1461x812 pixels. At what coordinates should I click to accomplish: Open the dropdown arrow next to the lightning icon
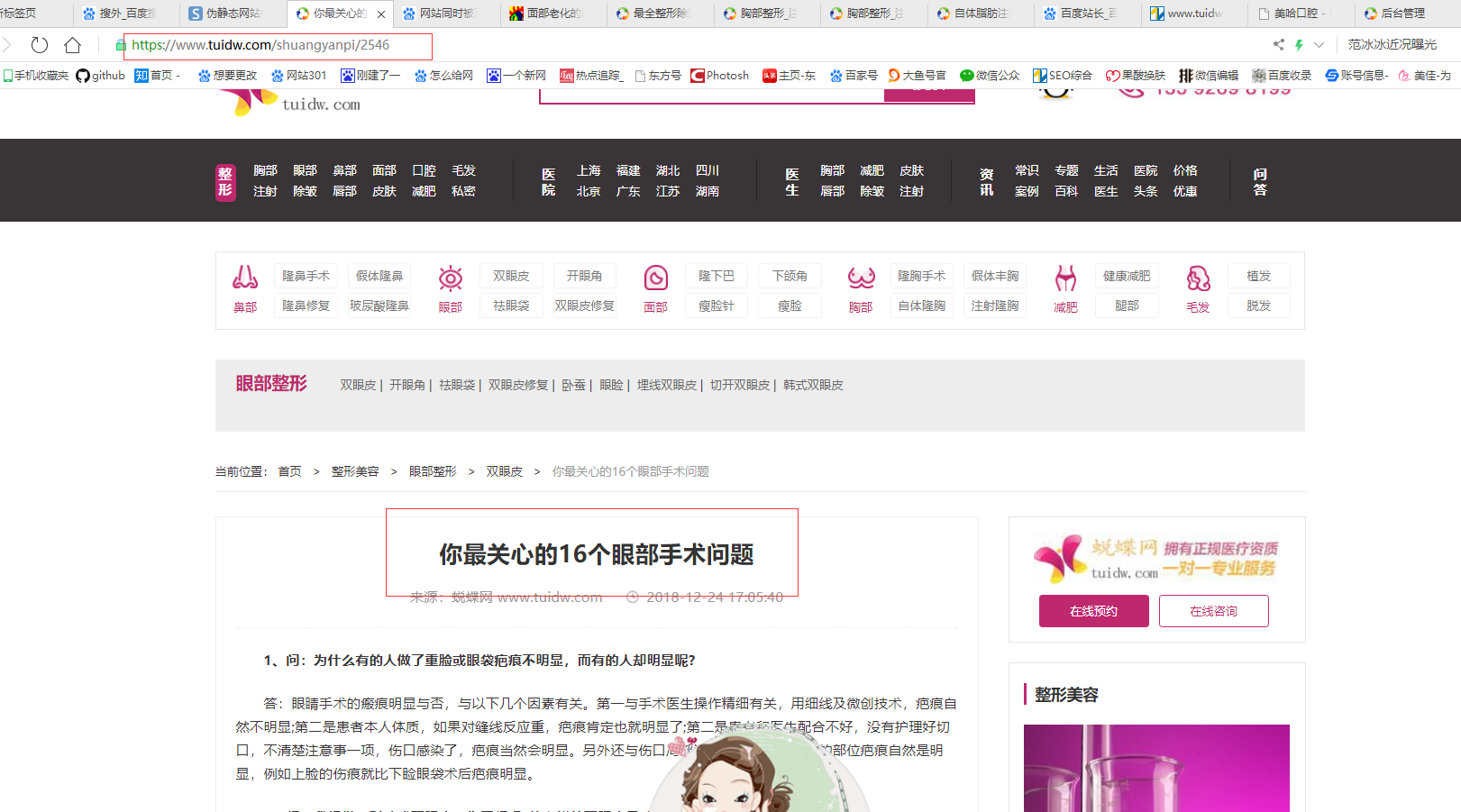click(x=1319, y=43)
